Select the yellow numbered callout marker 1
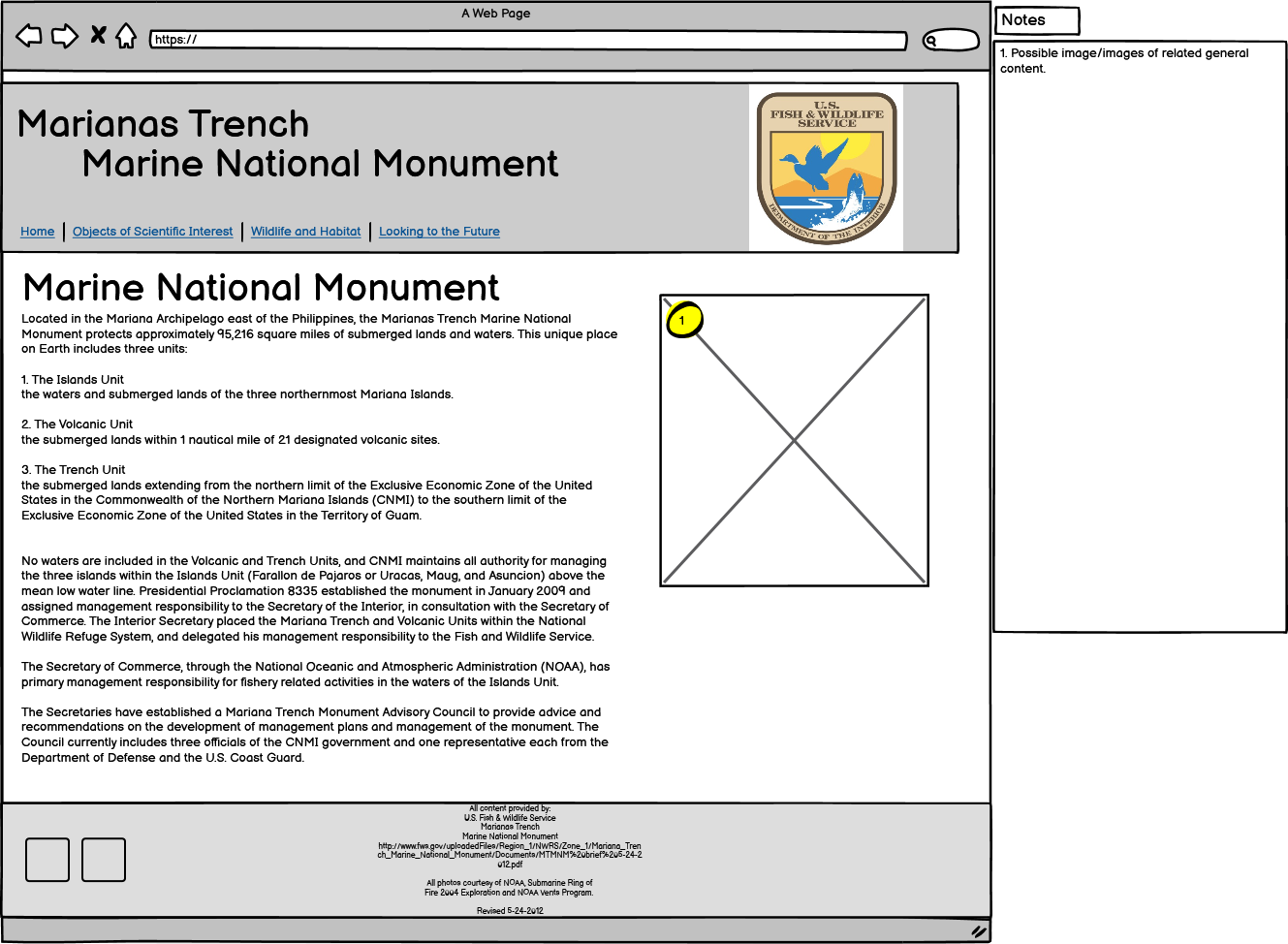This screenshot has width=1288, height=944. point(683,320)
